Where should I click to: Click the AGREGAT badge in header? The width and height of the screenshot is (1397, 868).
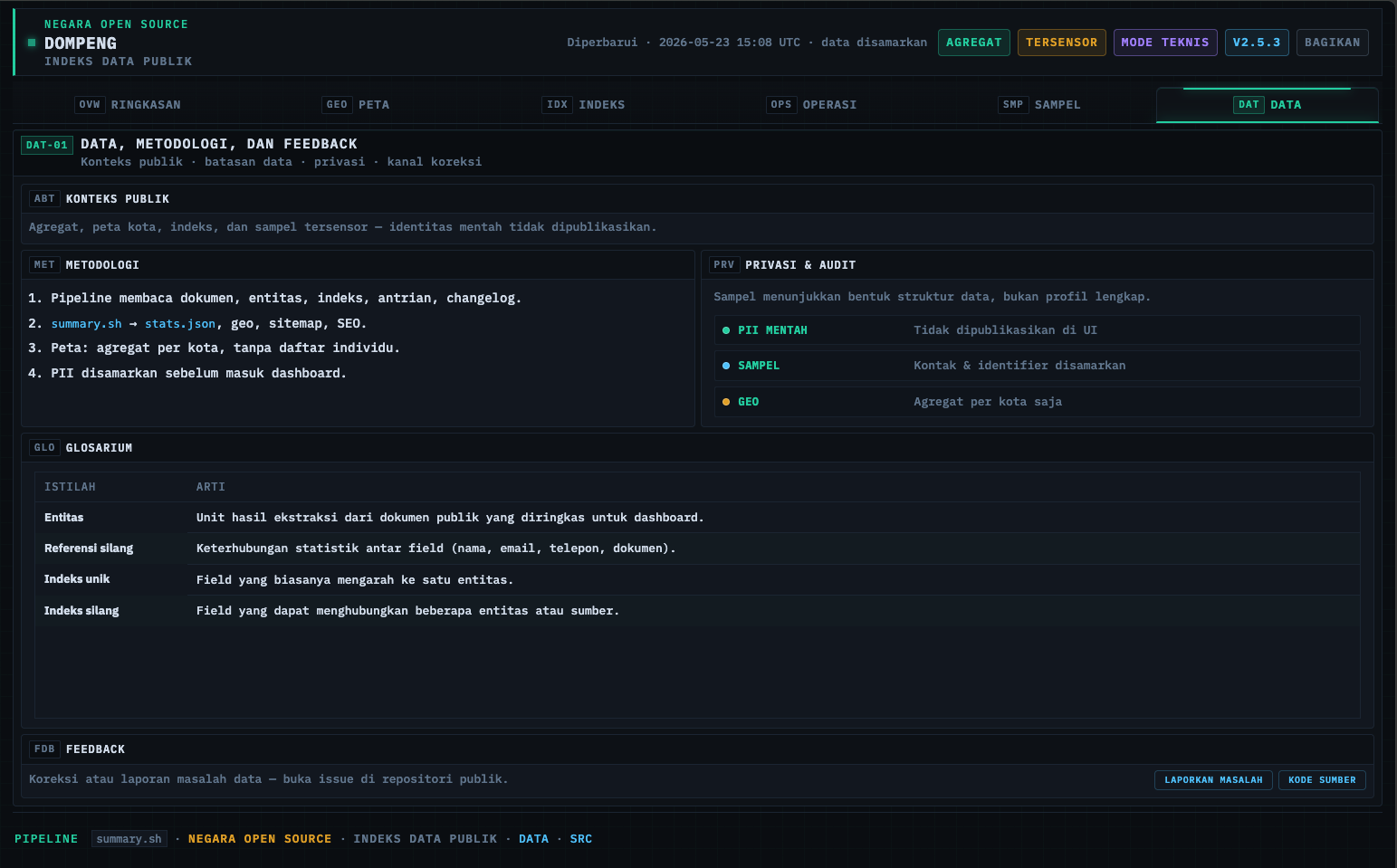coord(974,43)
